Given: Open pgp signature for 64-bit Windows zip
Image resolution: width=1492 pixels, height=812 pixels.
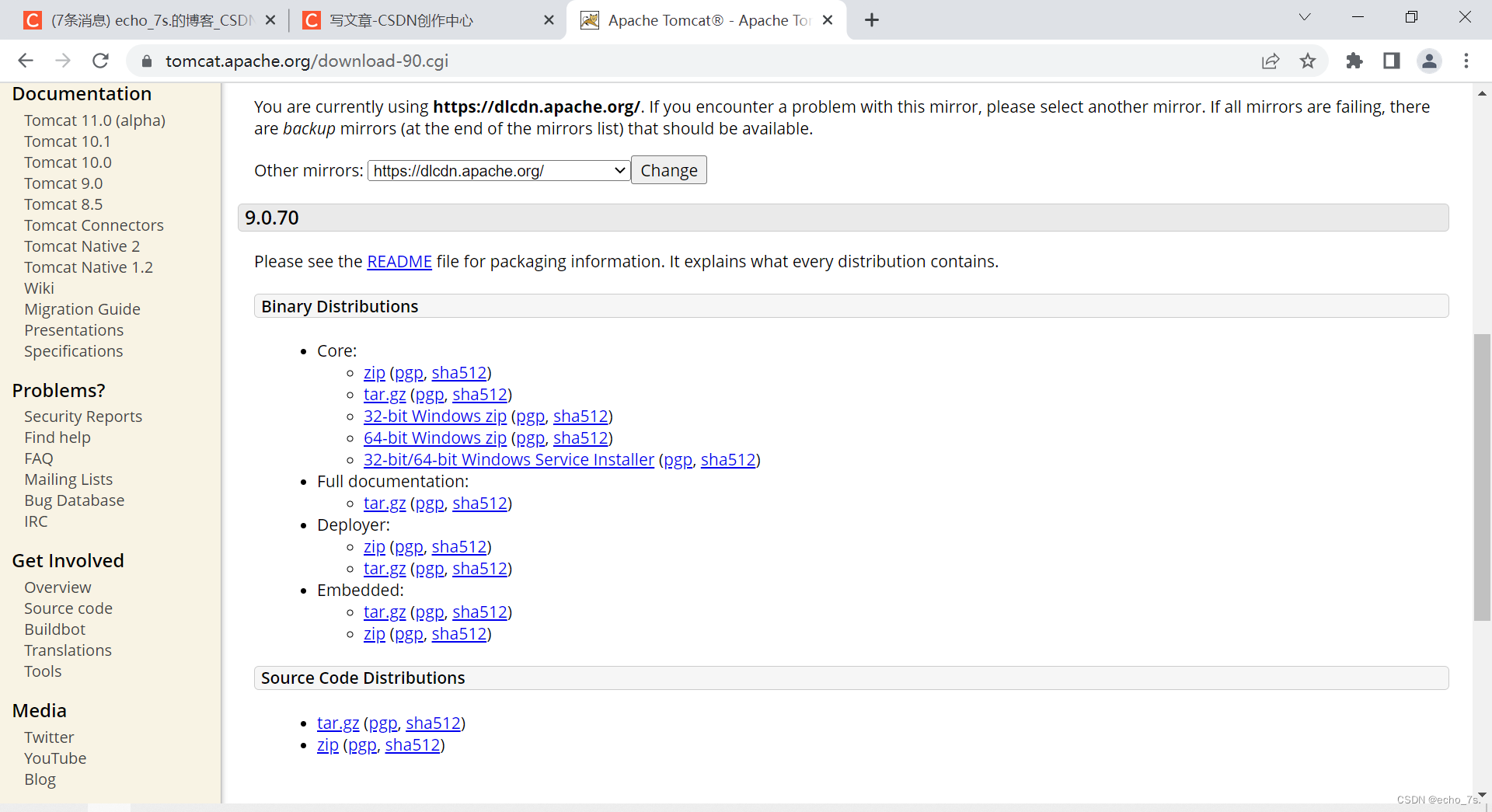Looking at the screenshot, I should pos(531,438).
